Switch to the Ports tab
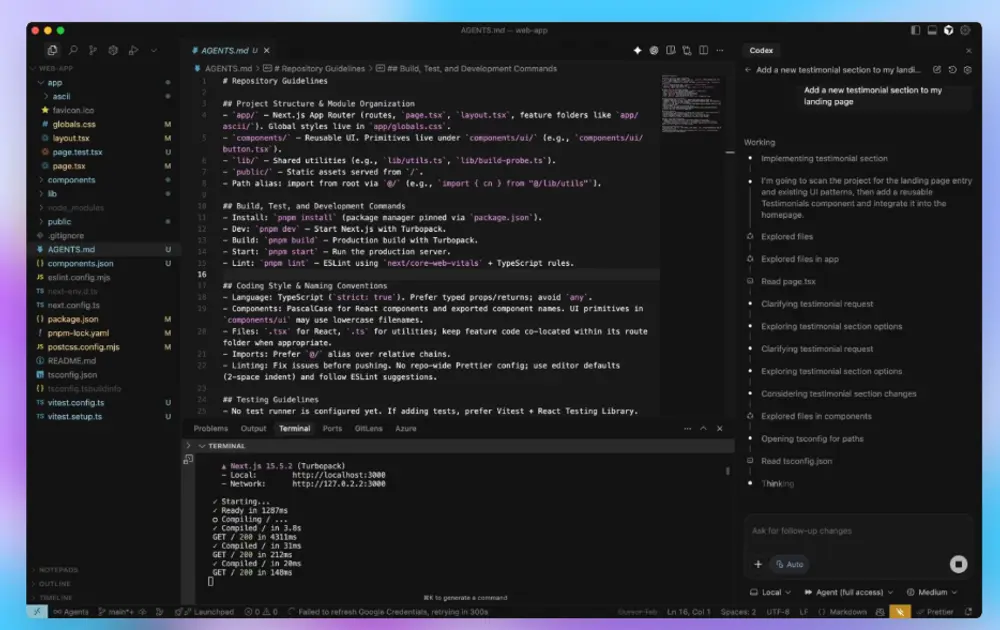The height and width of the screenshot is (630, 1000). (x=333, y=428)
